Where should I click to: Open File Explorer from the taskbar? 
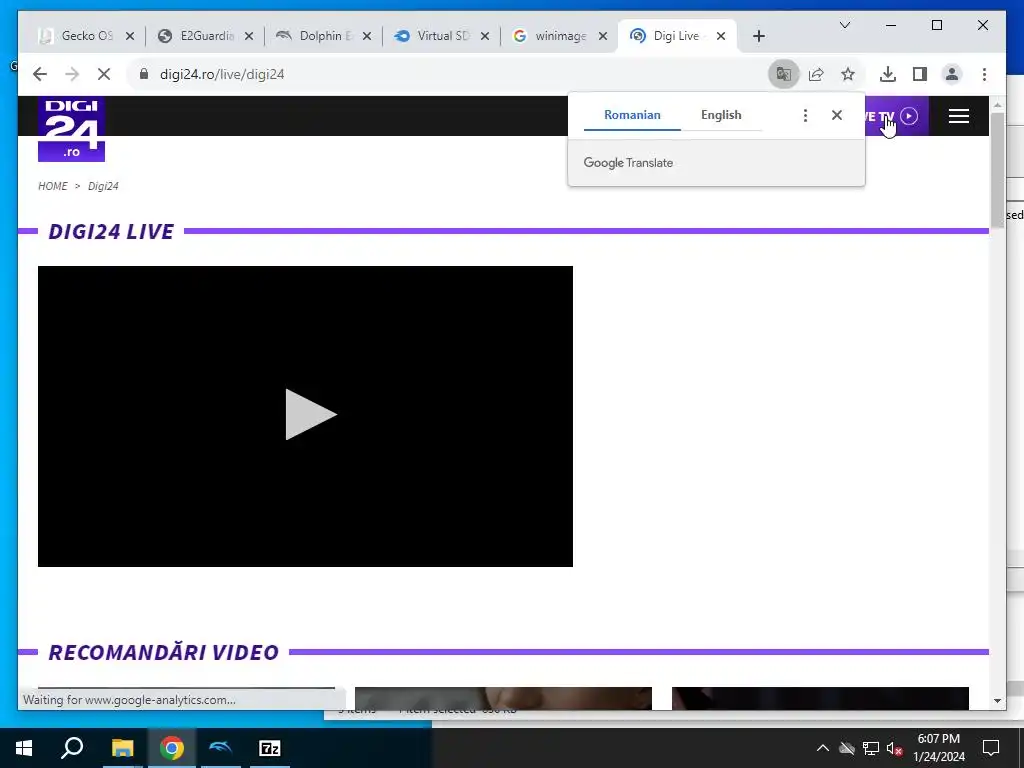122,748
